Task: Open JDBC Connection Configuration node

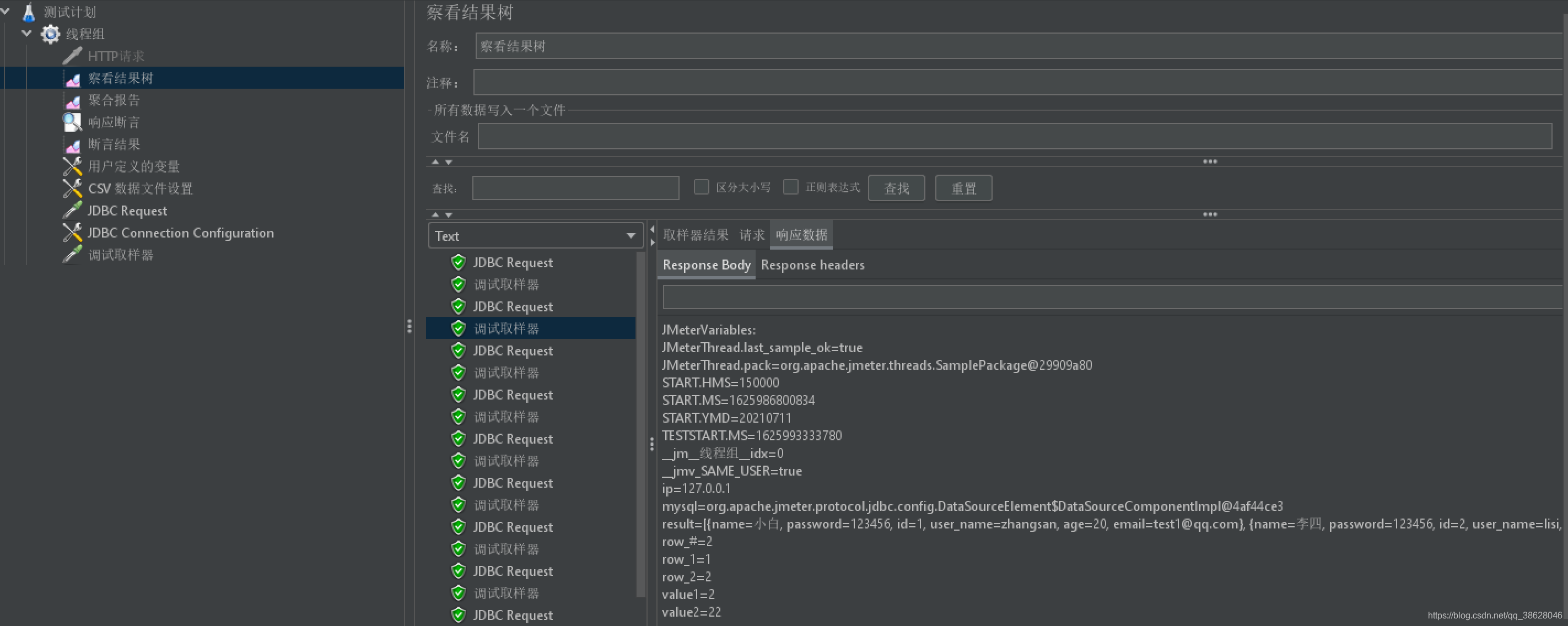Action: coord(180,233)
